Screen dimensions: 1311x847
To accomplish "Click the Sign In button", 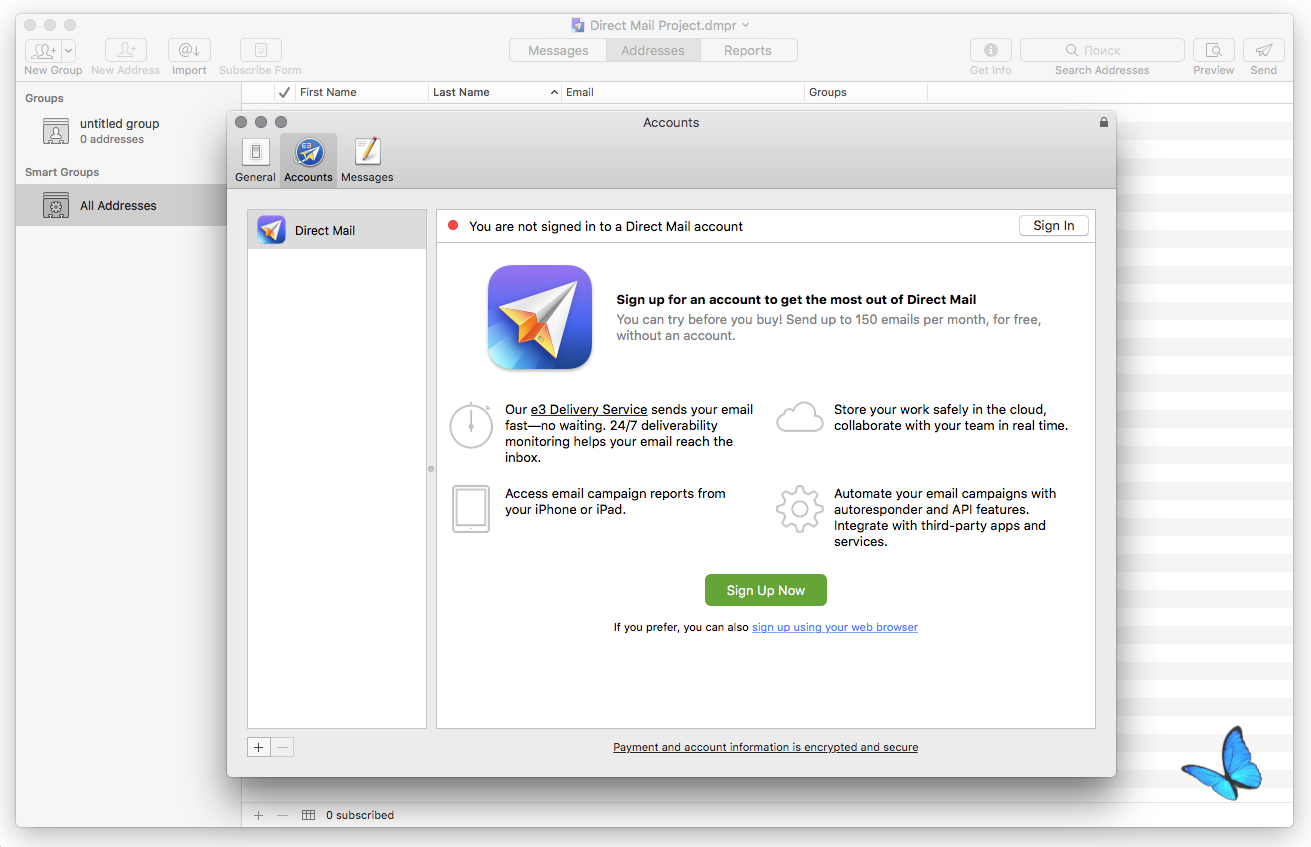I will tap(1054, 226).
